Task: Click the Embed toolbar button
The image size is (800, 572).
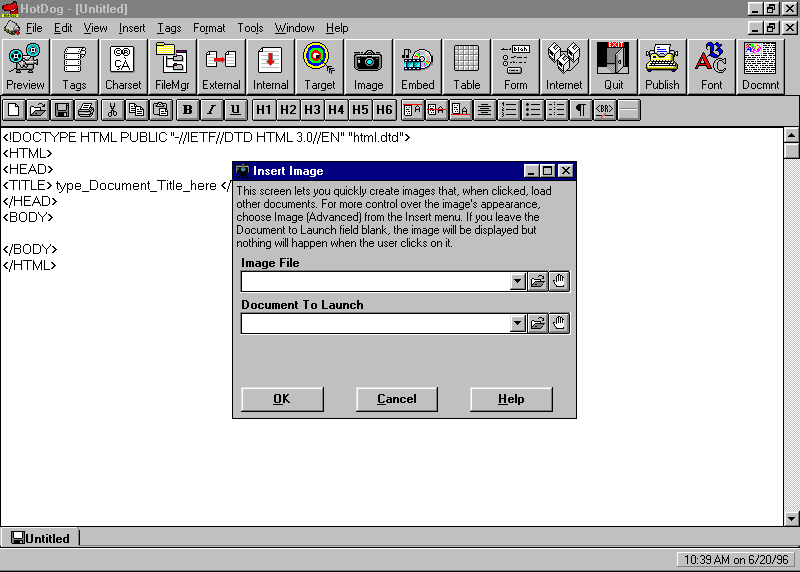Action: (x=417, y=67)
